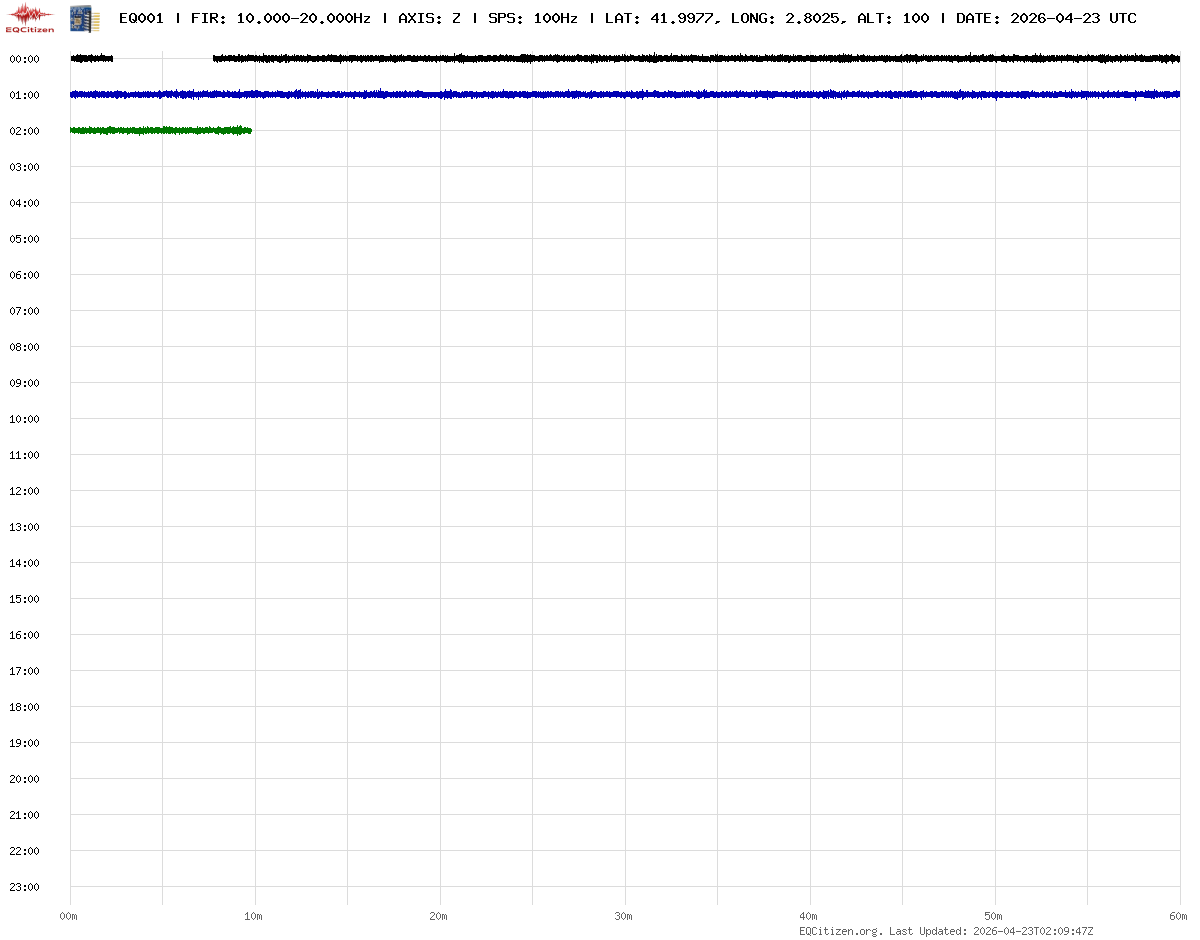Click the LAT: 41.9977 coordinate label
The height and width of the screenshot is (940, 1200).
(660, 18)
